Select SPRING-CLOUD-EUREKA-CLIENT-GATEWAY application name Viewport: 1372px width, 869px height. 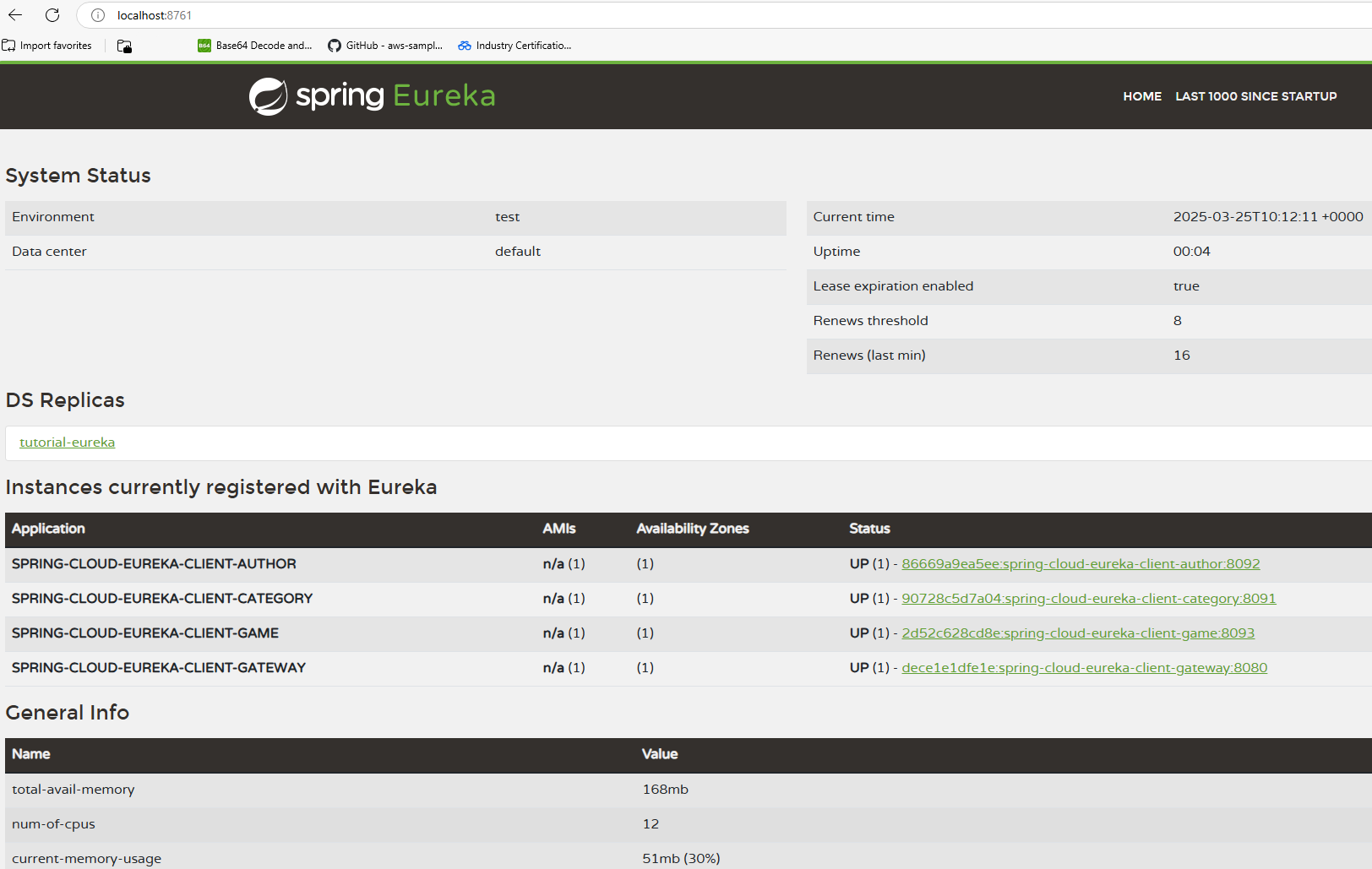click(x=159, y=668)
